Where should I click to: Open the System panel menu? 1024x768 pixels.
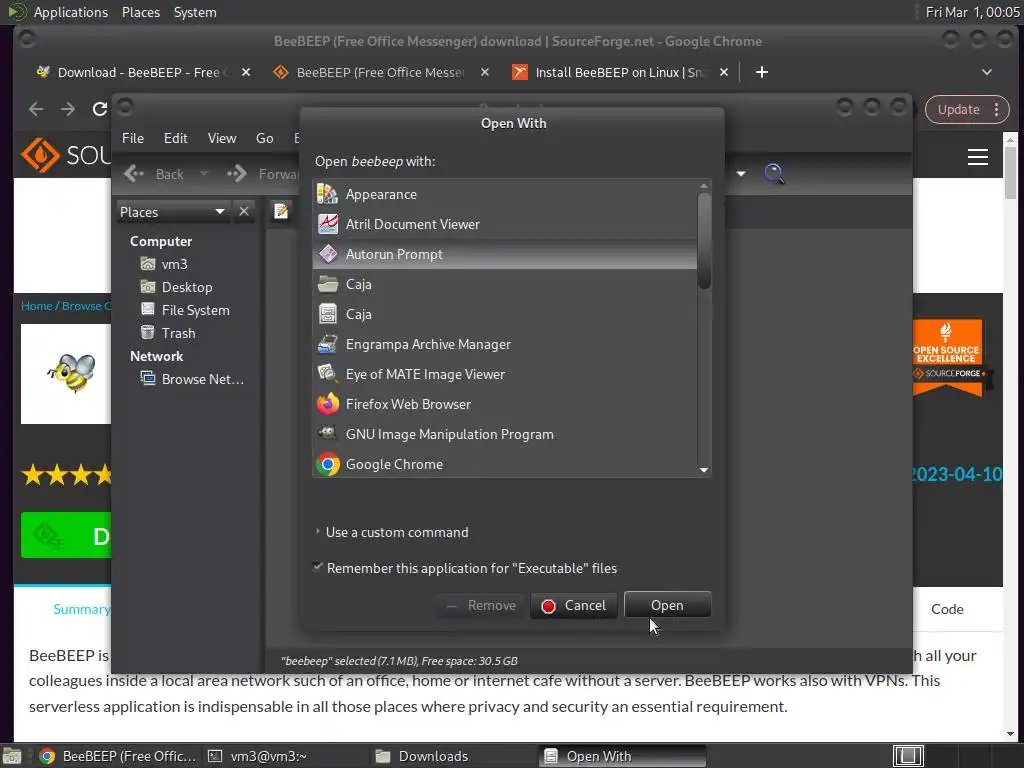tap(195, 12)
